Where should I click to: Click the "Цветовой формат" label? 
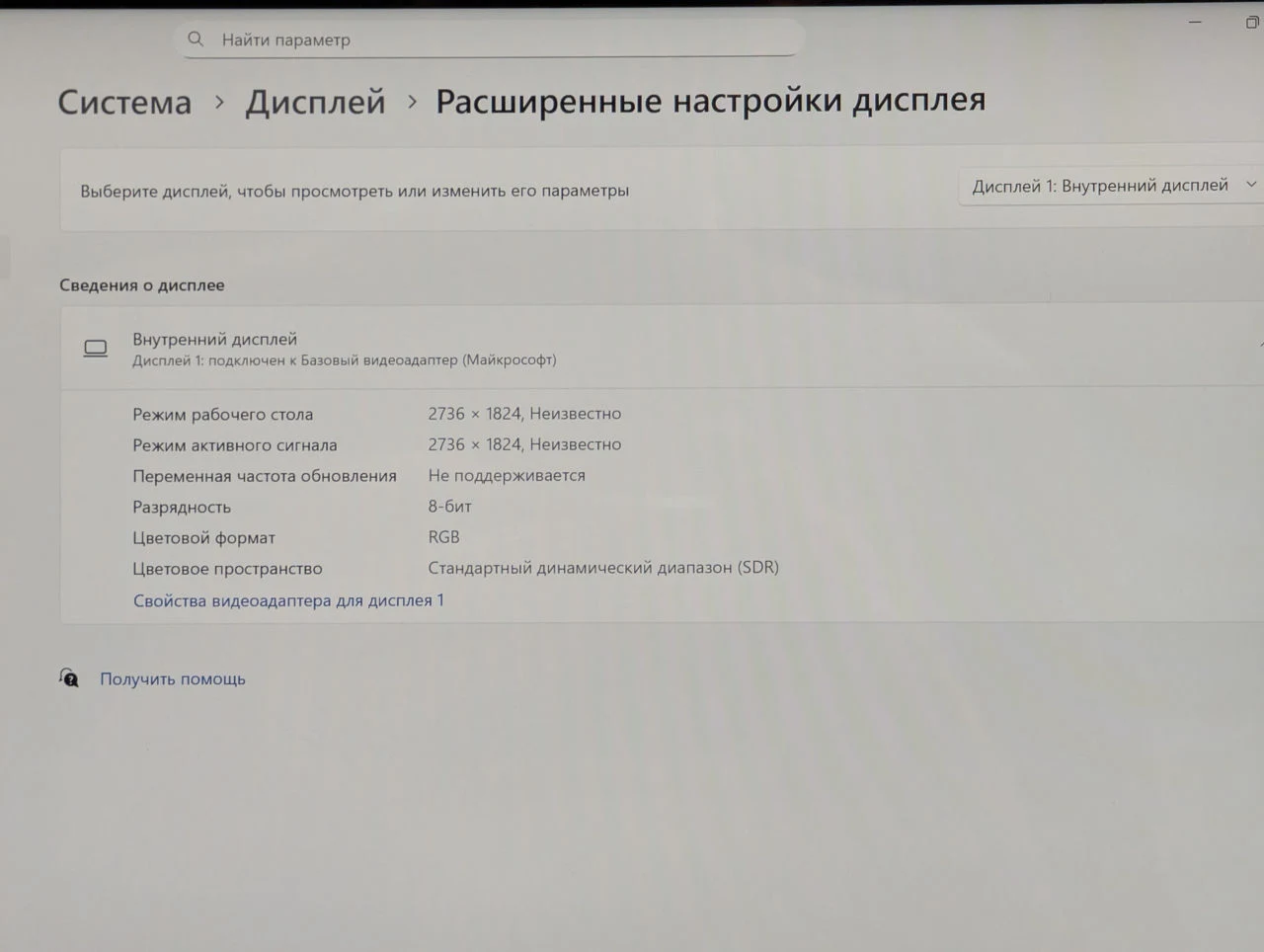click(204, 538)
